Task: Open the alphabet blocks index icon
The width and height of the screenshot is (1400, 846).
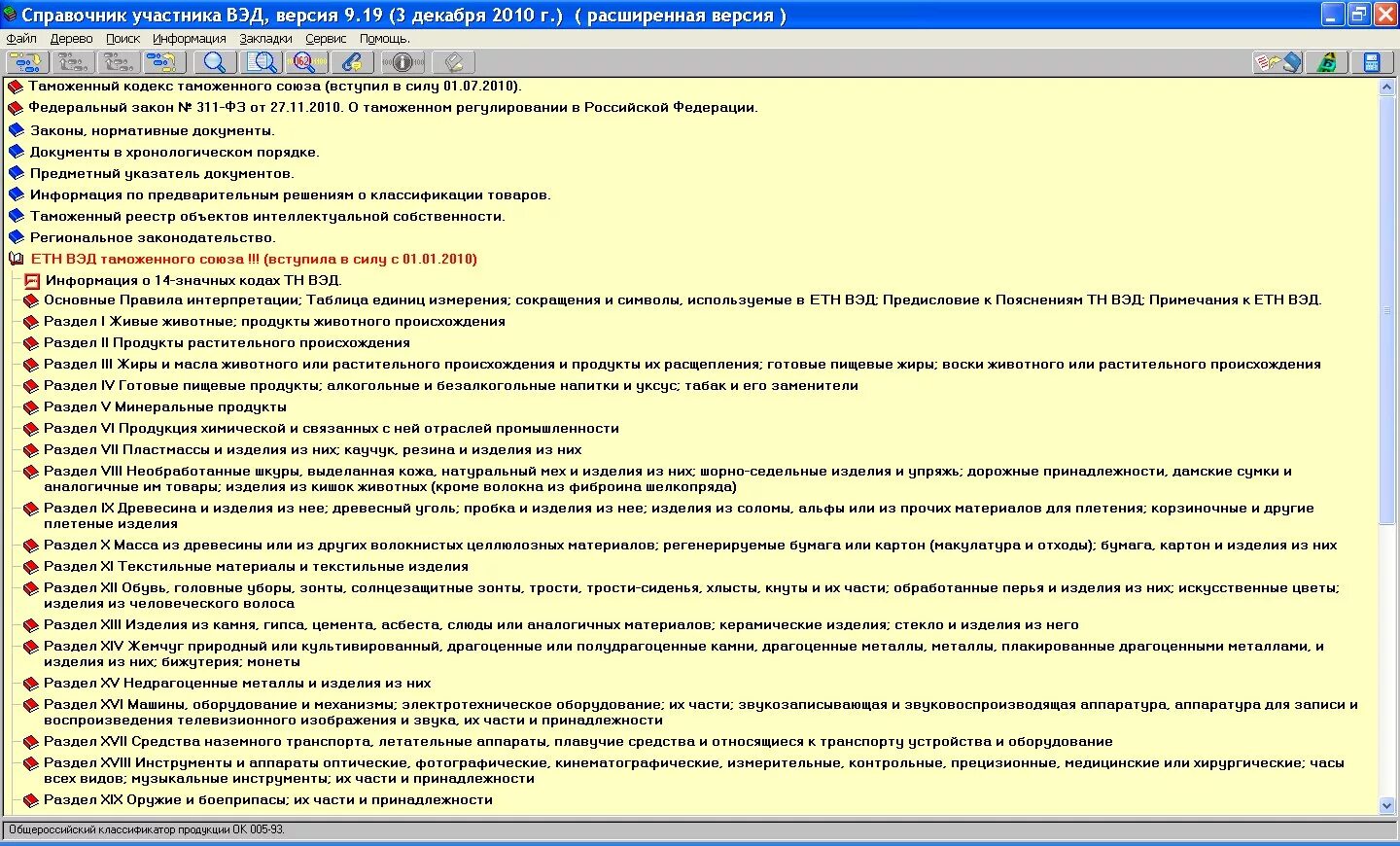Action: 1326,62
